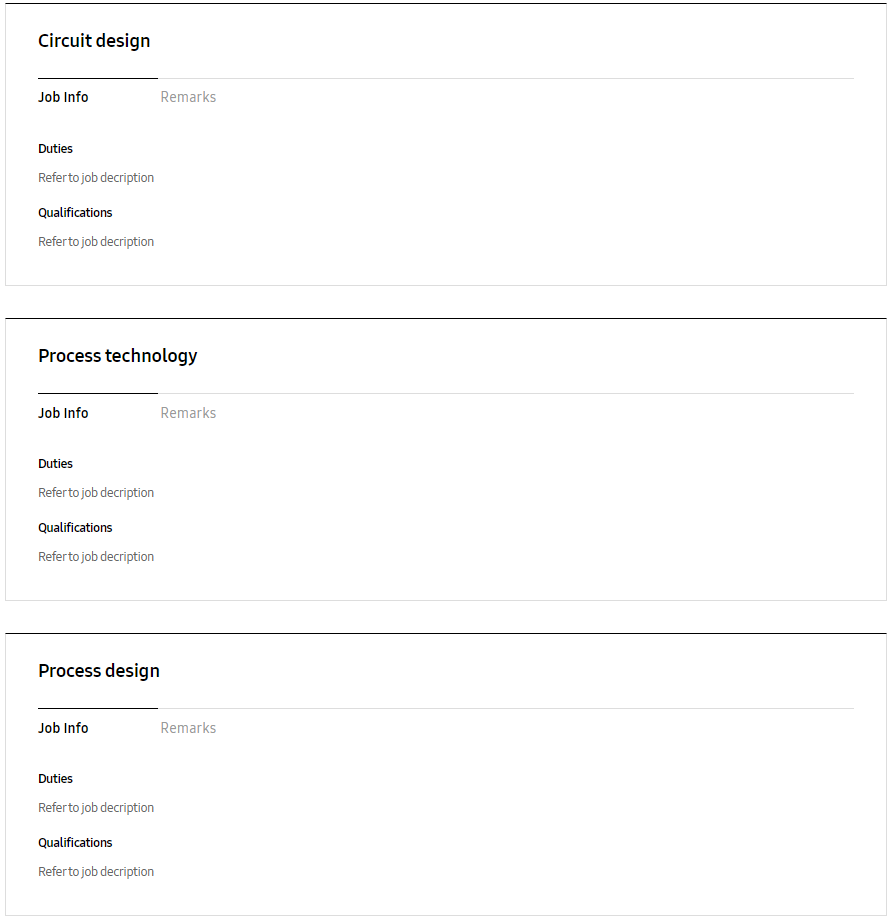This screenshot has height=924, width=896.
Task: Open the Qualifications section of Process technology
Action: coord(75,527)
